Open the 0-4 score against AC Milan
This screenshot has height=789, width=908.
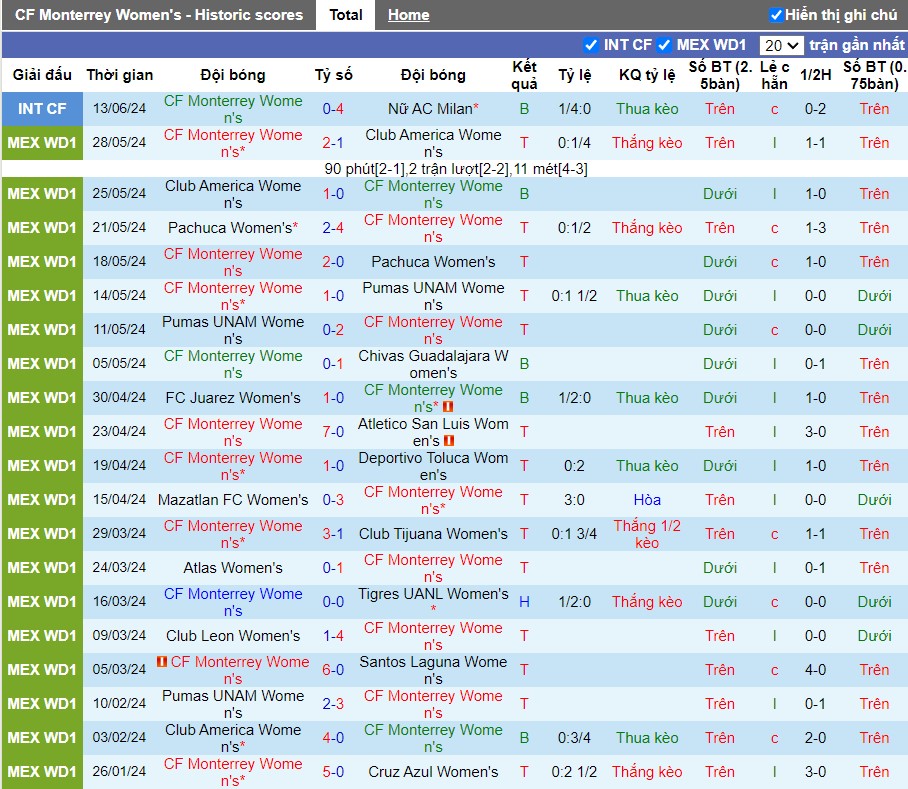(333, 109)
